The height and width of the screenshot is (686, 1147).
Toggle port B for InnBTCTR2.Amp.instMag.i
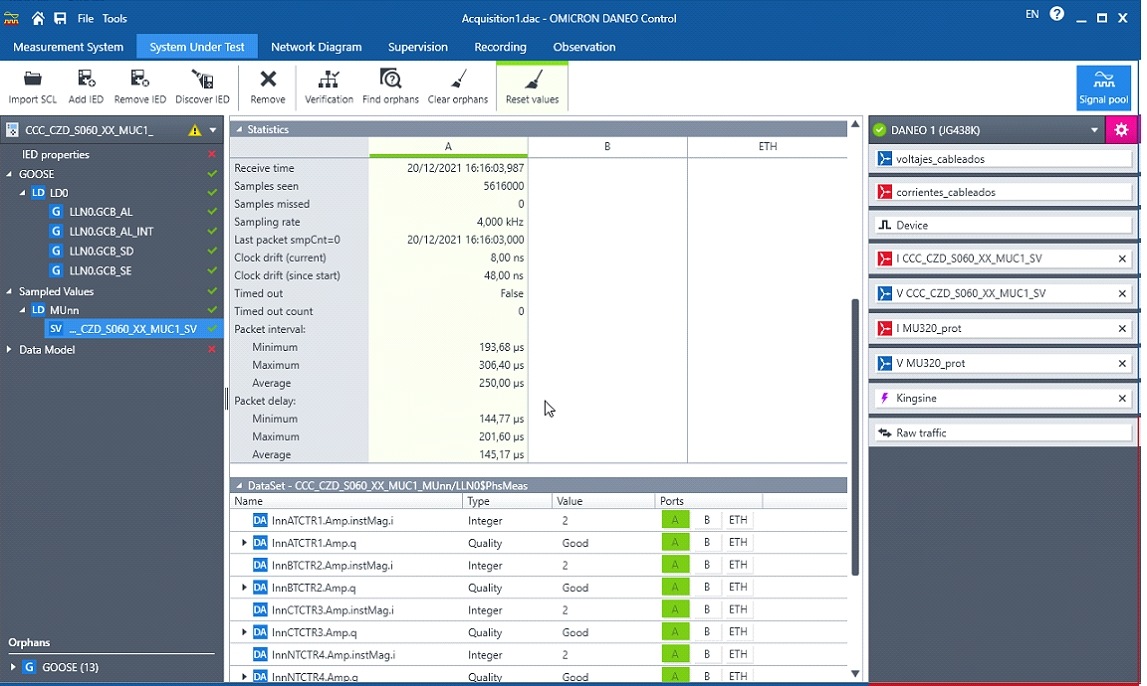tap(707, 565)
